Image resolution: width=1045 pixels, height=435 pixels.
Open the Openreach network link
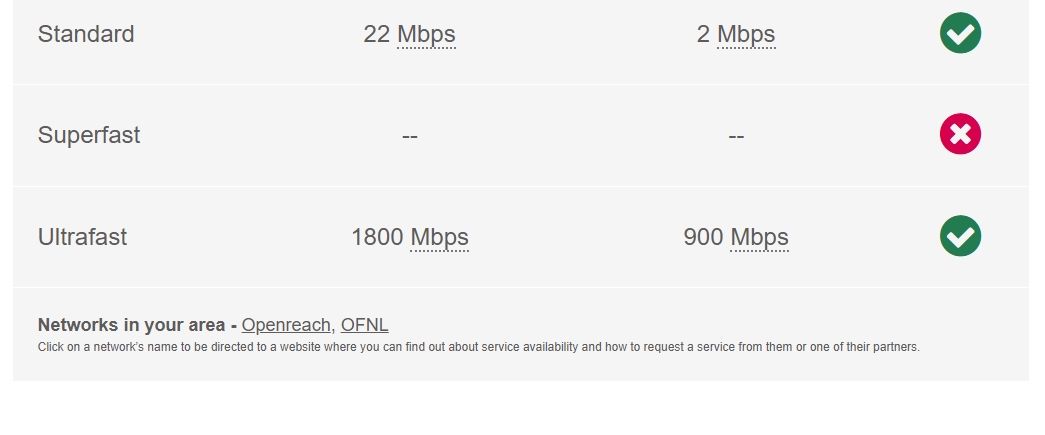tap(286, 325)
